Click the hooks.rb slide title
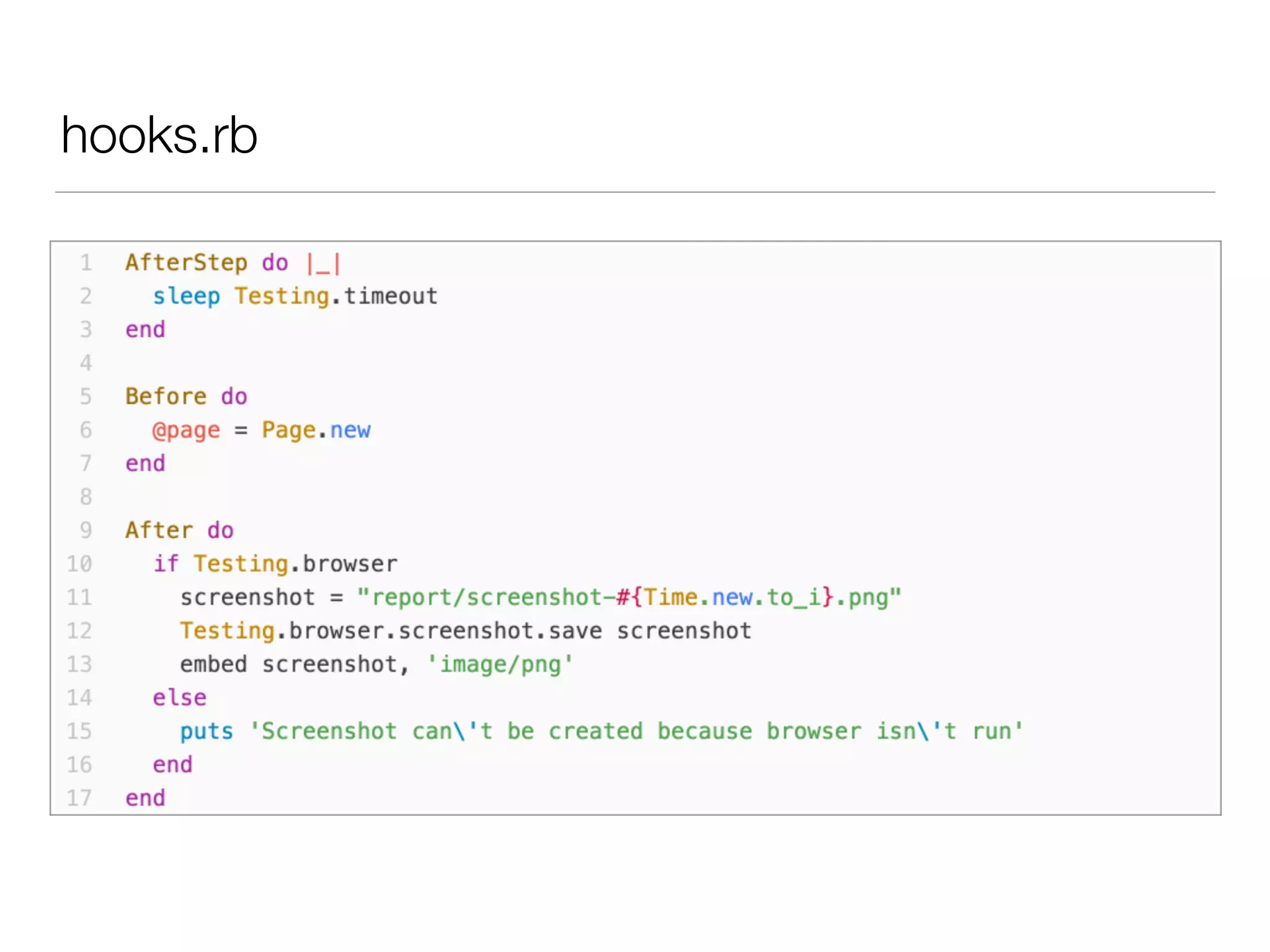Image resolution: width=1270 pixels, height=952 pixels. [x=159, y=136]
